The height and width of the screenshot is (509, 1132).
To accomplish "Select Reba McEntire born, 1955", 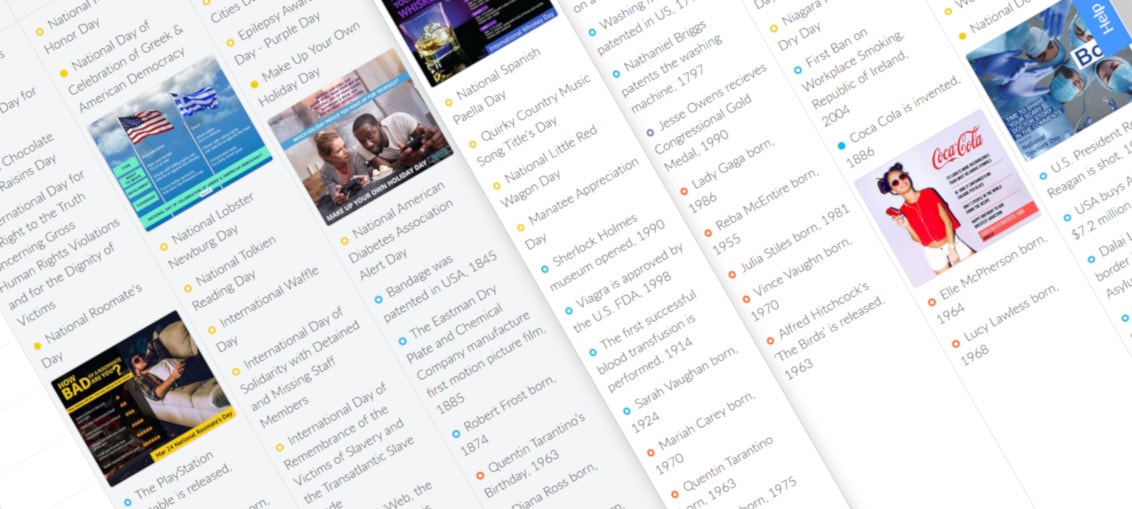I will point(761,211).
